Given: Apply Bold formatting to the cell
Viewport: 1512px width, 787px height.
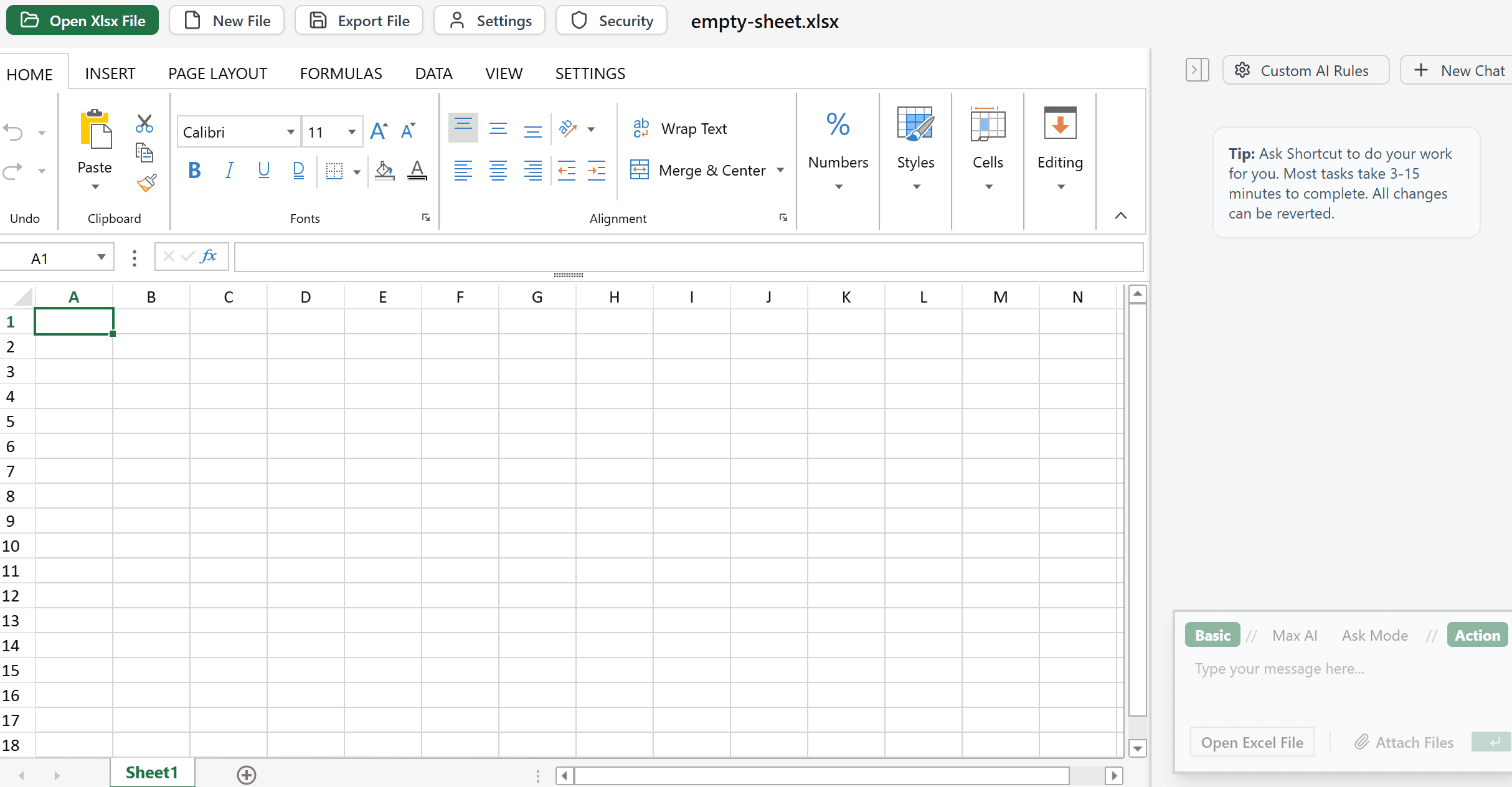Looking at the screenshot, I should click(x=194, y=170).
